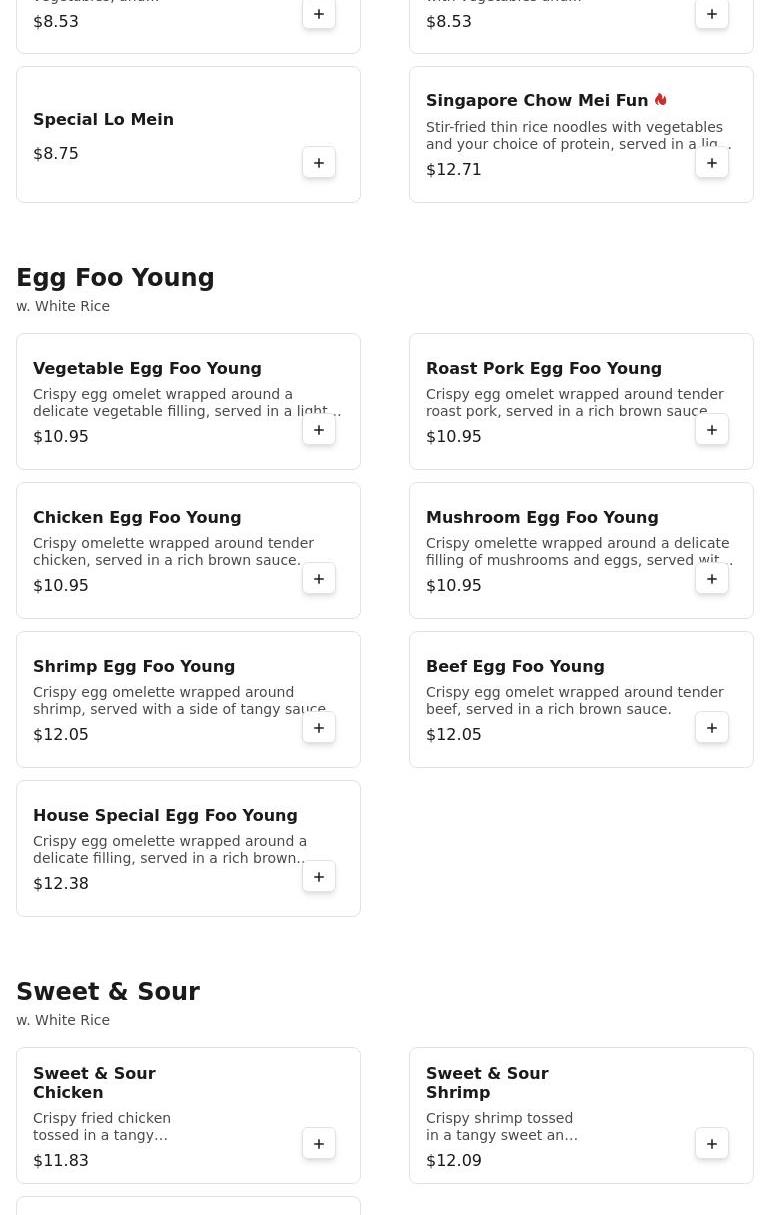Open House Special Egg Foo Young title
The height and width of the screenshot is (1215, 770).
point(165,816)
